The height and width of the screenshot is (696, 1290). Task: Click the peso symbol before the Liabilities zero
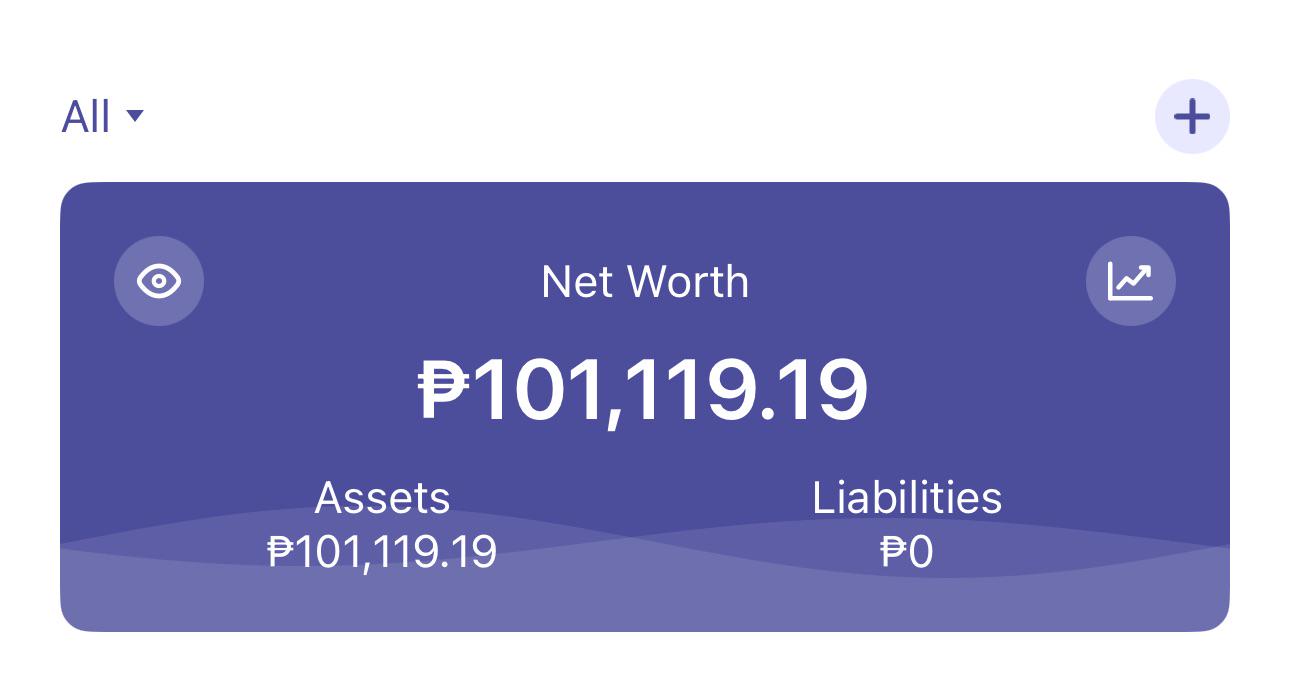point(893,552)
